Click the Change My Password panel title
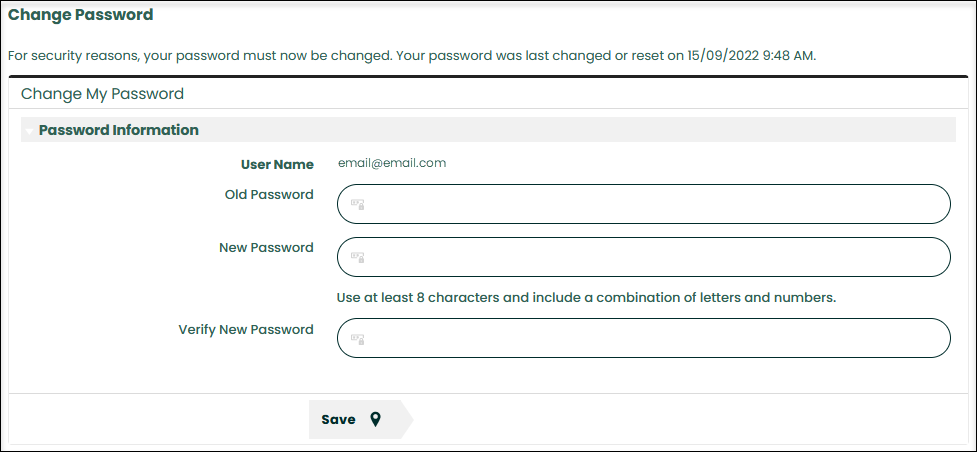The image size is (977, 452). [x=102, y=94]
